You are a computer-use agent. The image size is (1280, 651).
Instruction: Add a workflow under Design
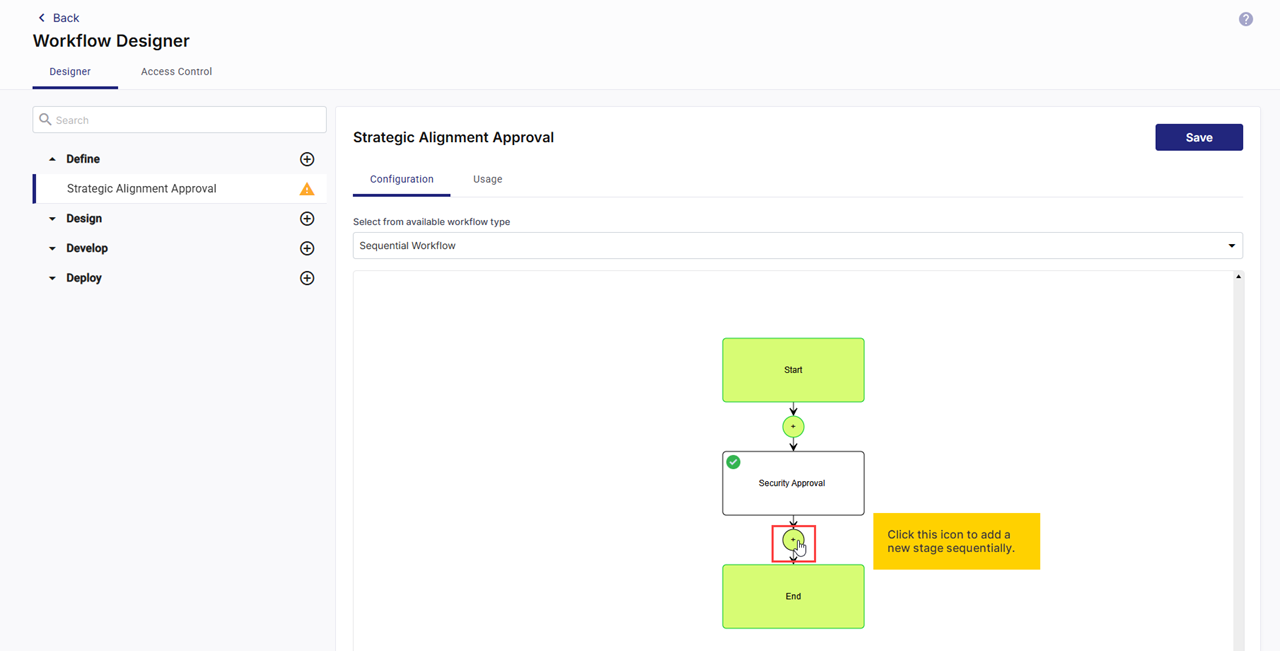tap(307, 219)
